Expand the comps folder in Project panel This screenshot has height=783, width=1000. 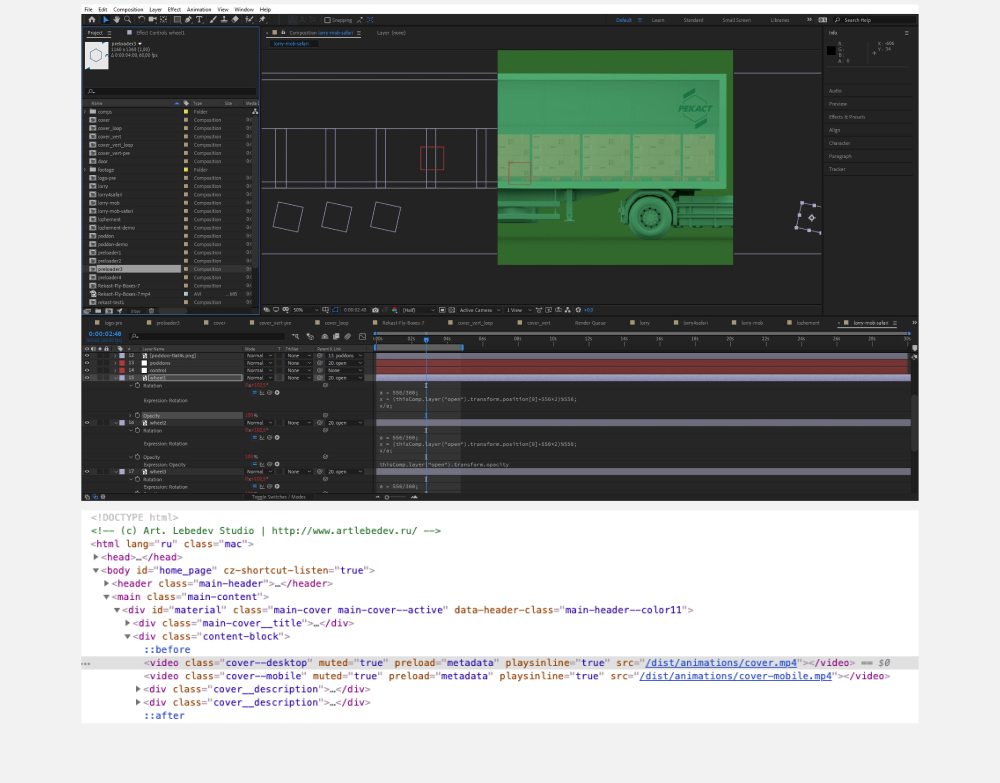pyautogui.click(x=86, y=112)
